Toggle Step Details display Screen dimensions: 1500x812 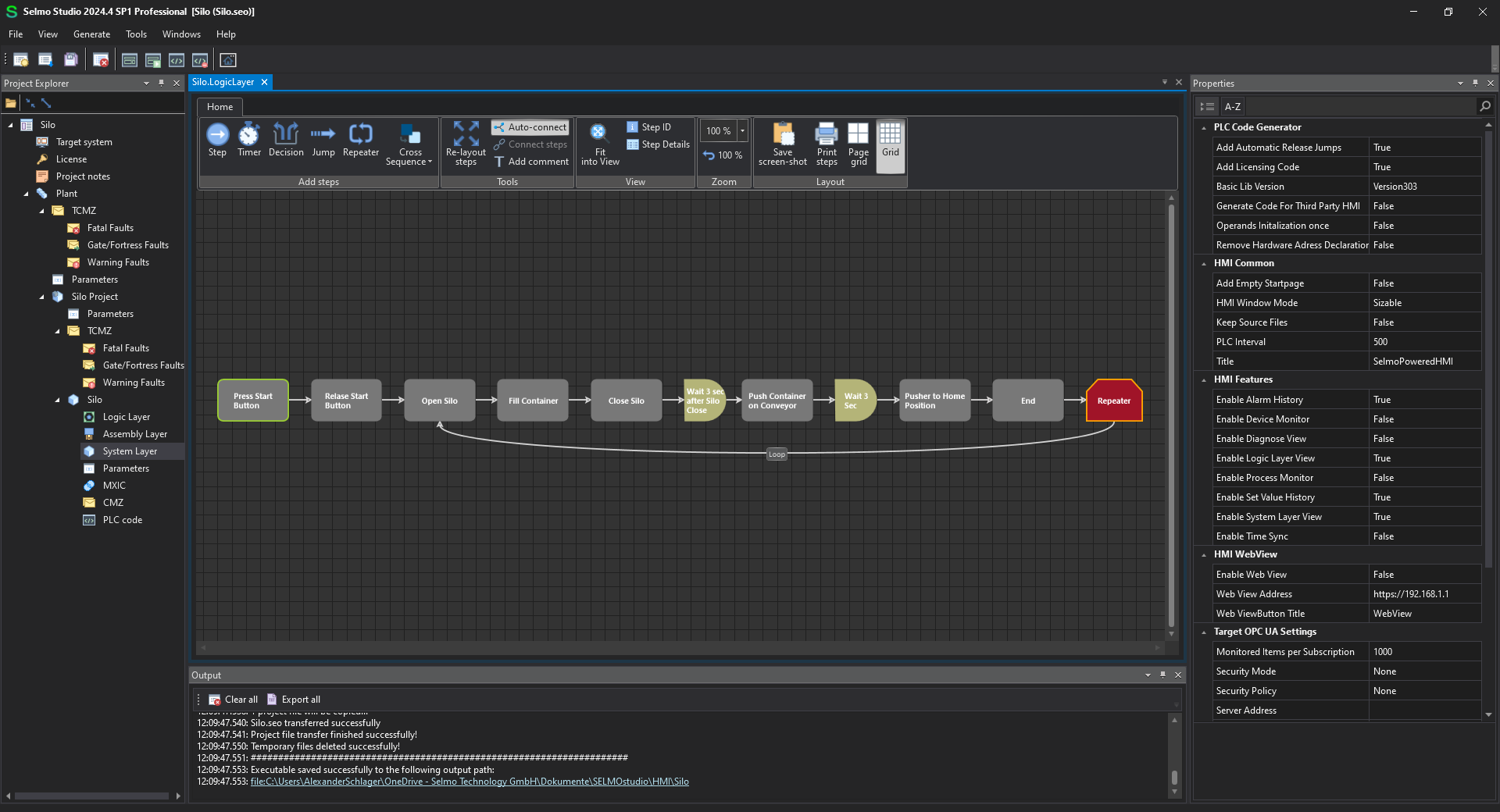659,144
